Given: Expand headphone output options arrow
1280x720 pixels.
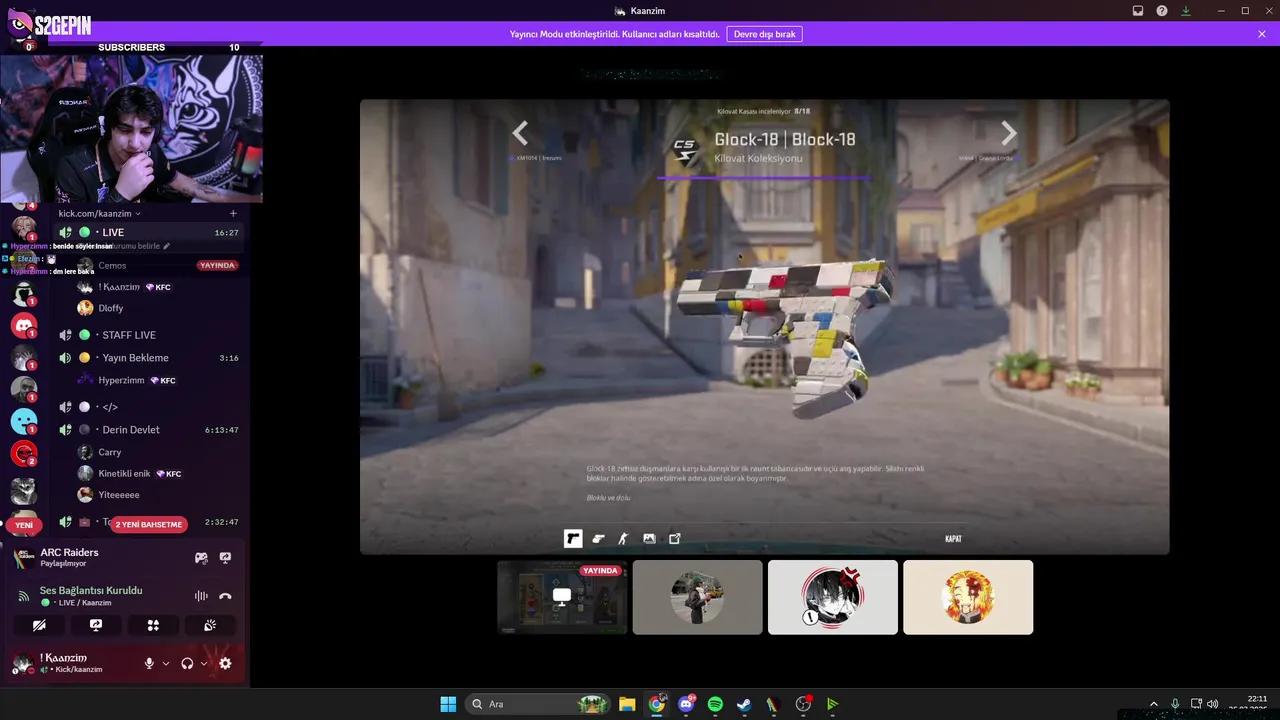Looking at the screenshot, I should click(204, 663).
